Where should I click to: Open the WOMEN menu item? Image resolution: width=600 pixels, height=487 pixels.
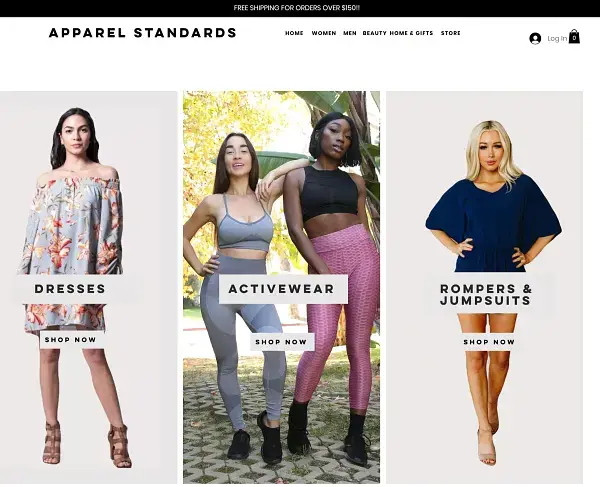(324, 33)
